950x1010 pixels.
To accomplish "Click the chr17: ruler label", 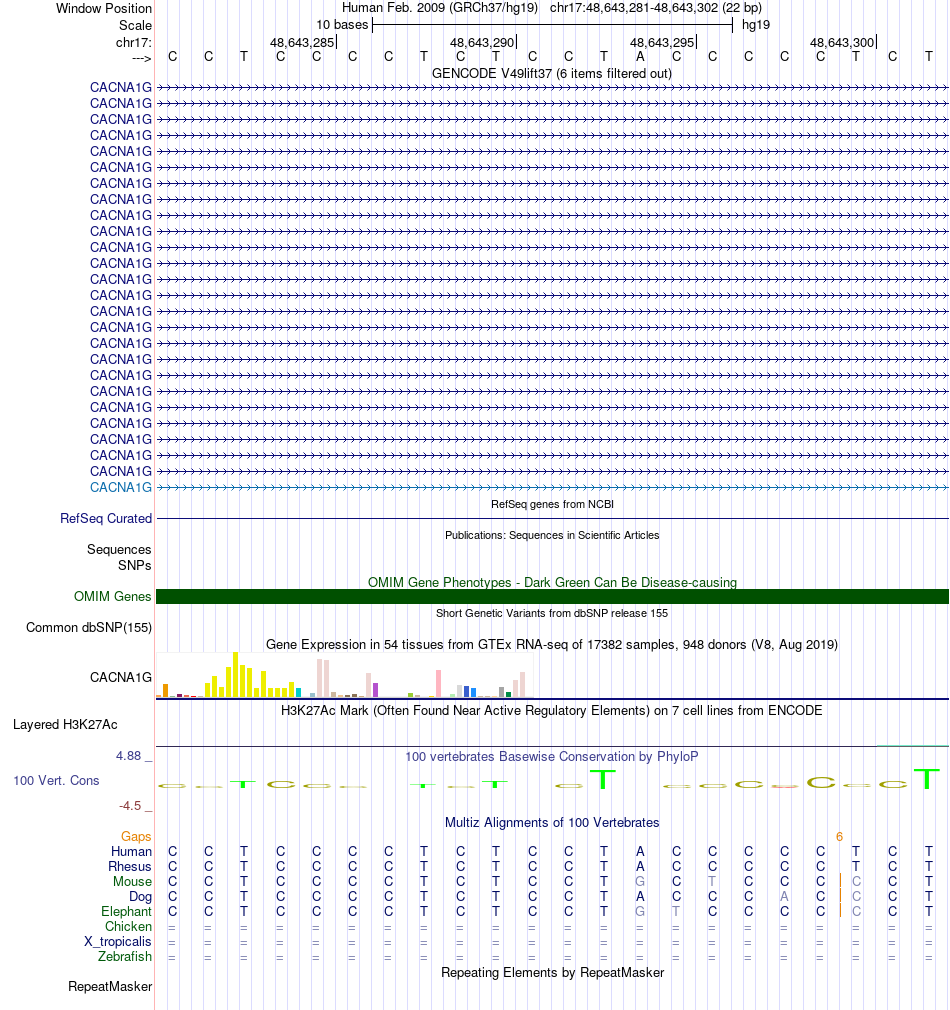I will [133, 43].
